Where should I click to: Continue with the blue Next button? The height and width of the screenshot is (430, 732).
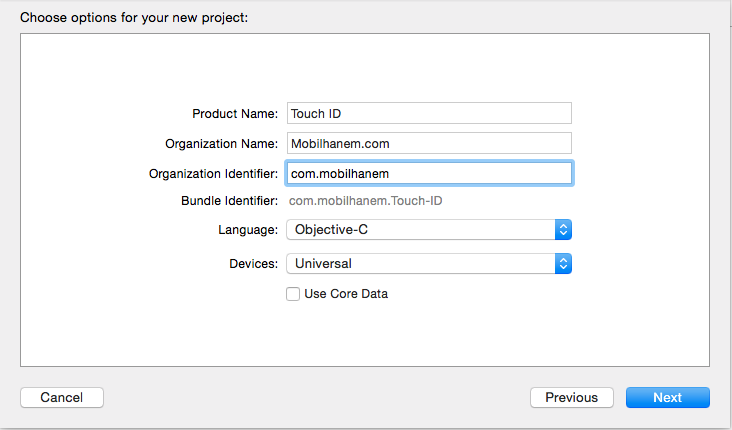(668, 397)
